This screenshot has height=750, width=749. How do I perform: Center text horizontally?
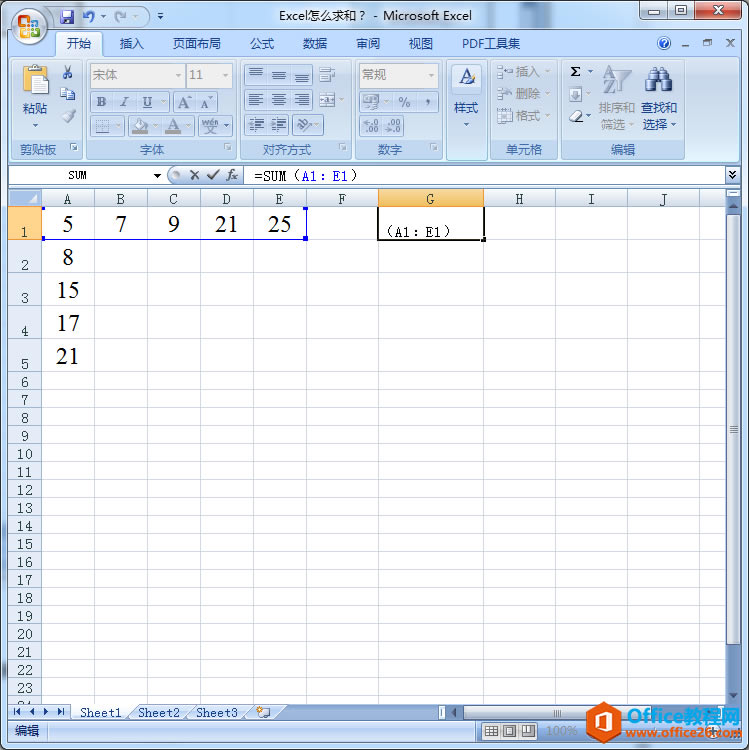(278, 100)
